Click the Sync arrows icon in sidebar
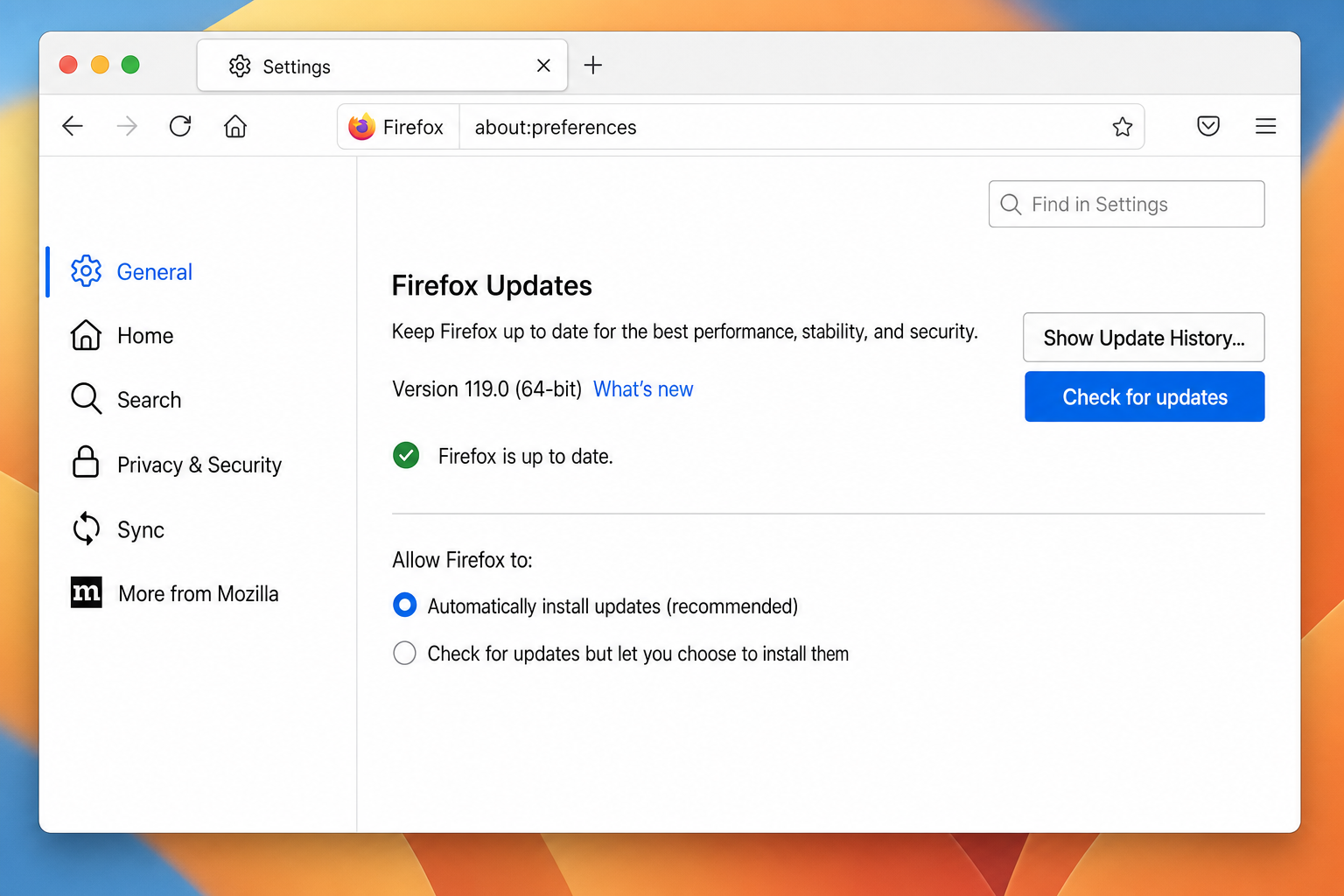 point(86,528)
